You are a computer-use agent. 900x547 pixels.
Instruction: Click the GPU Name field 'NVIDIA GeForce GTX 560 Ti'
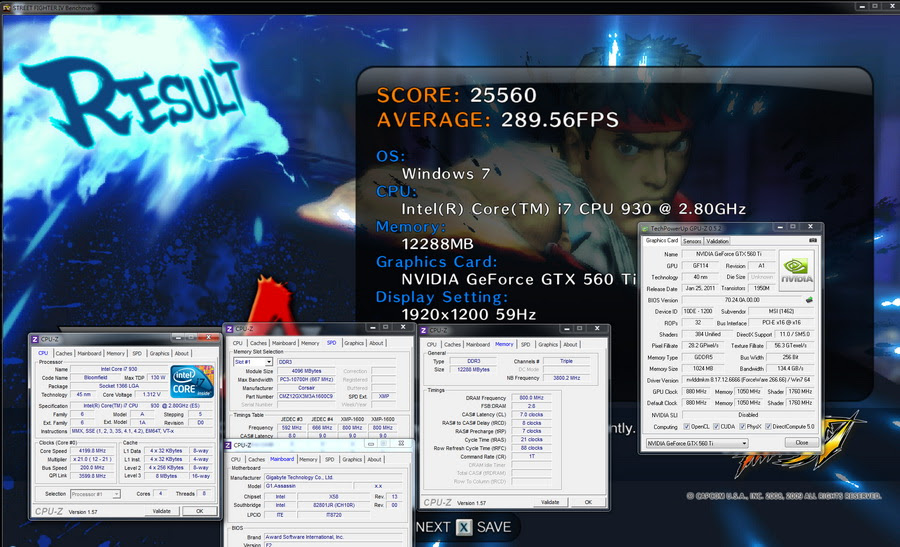point(728,254)
